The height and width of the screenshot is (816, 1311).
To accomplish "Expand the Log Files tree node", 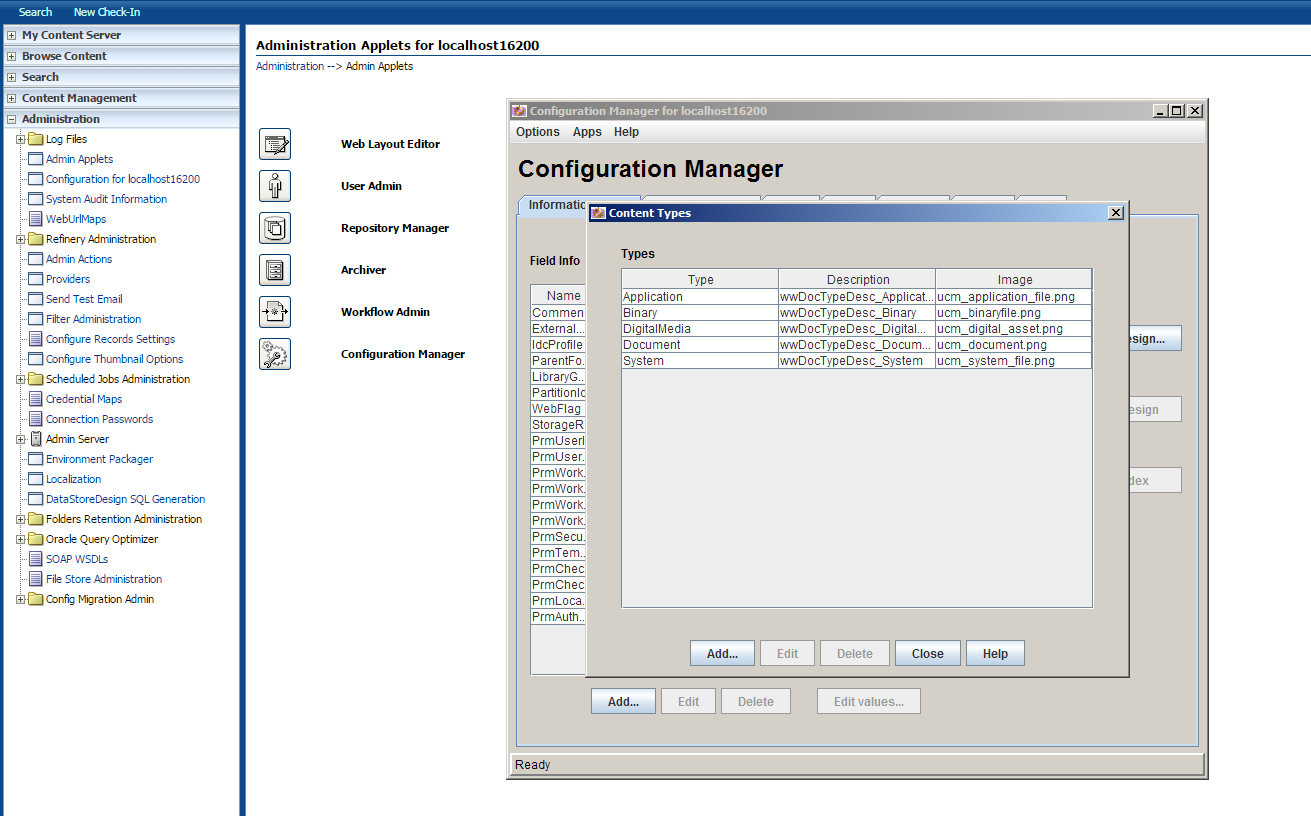I will coord(20,139).
